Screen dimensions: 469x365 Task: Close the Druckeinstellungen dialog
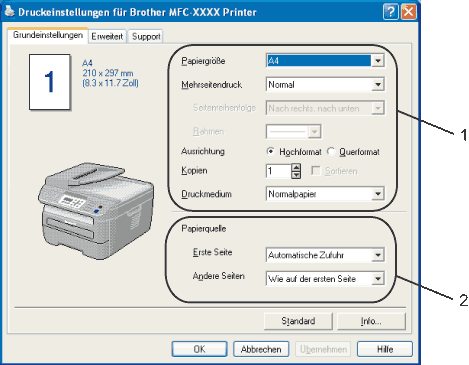pyautogui.click(x=408, y=12)
